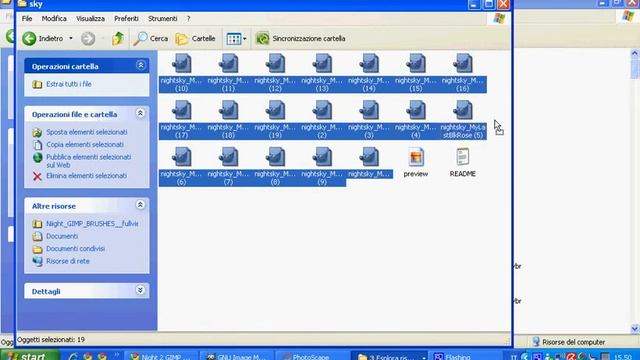Select brush file nightsky_M... (8)

[275, 167]
